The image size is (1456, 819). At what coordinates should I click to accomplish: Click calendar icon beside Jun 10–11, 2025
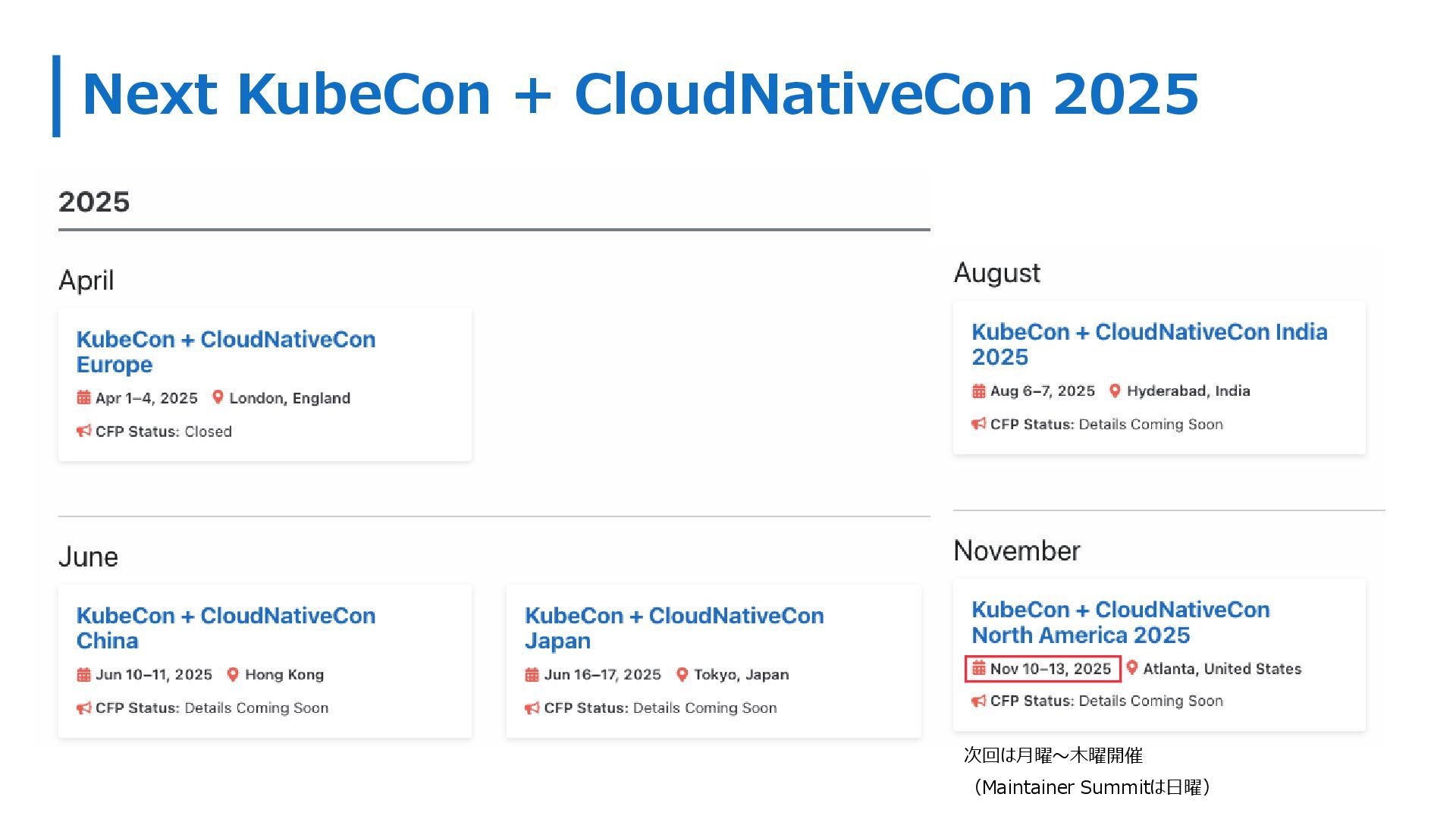83,674
